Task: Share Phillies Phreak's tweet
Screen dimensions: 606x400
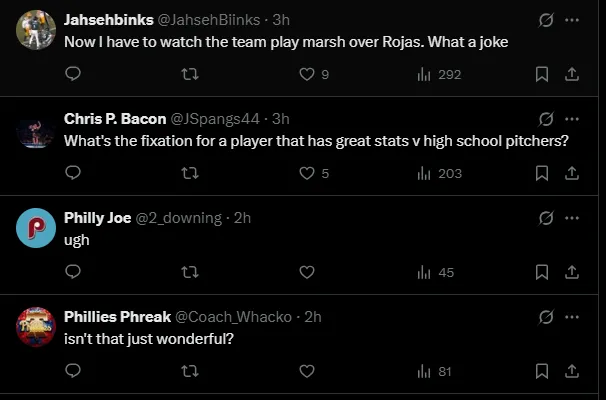Action: (x=571, y=371)
